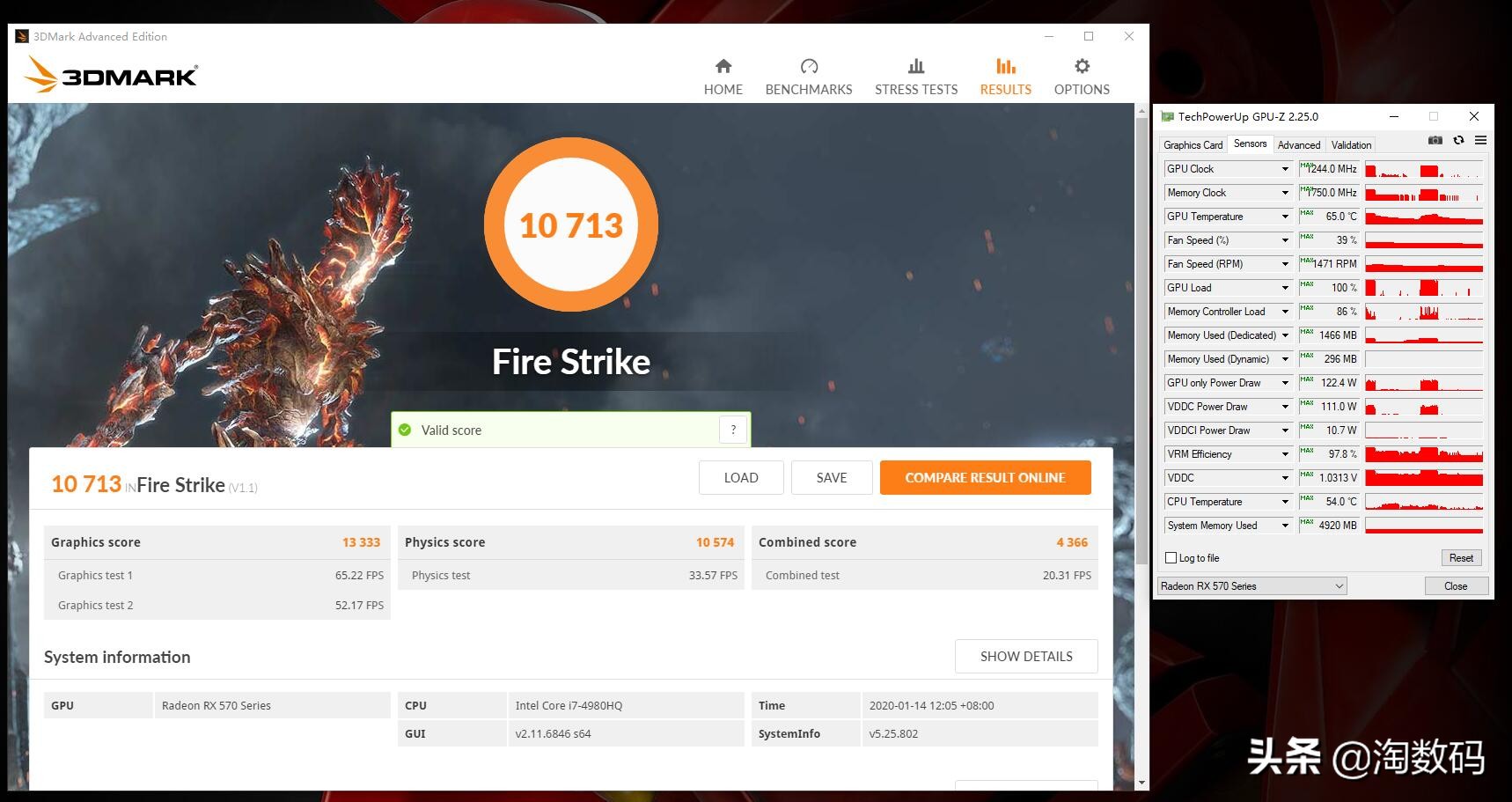Open the GPU only Power Draw dropdown

[1285, 383]
